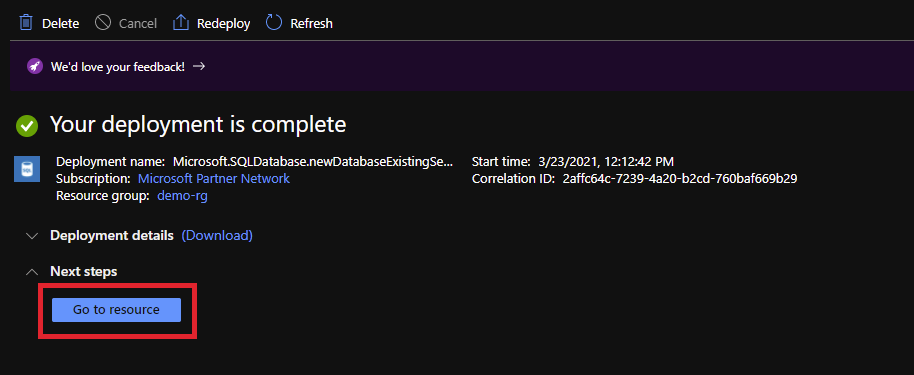Click the circular Refresh arrow icon

coord(273,23)
